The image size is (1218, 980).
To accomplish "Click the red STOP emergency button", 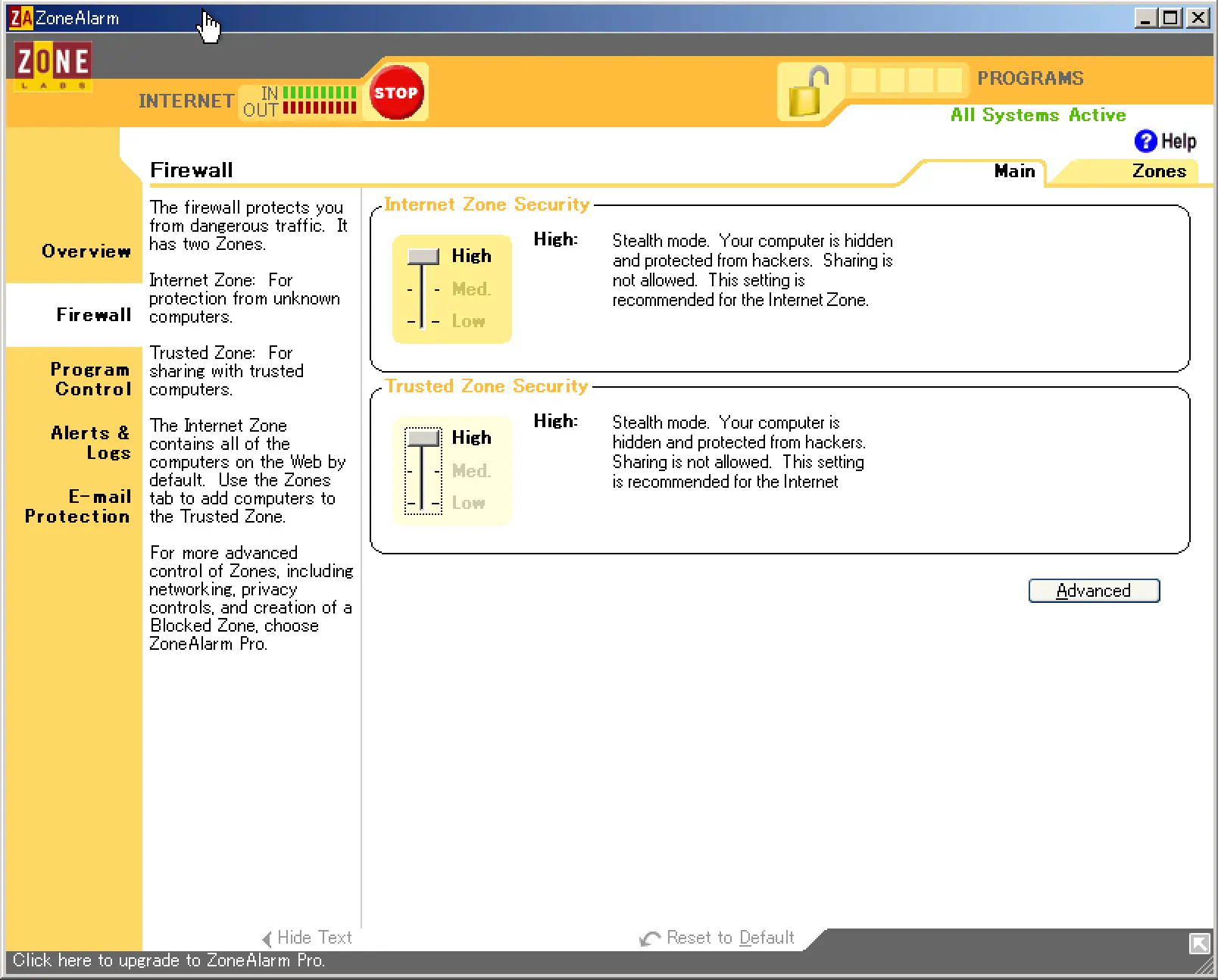I will coord(395,93).
